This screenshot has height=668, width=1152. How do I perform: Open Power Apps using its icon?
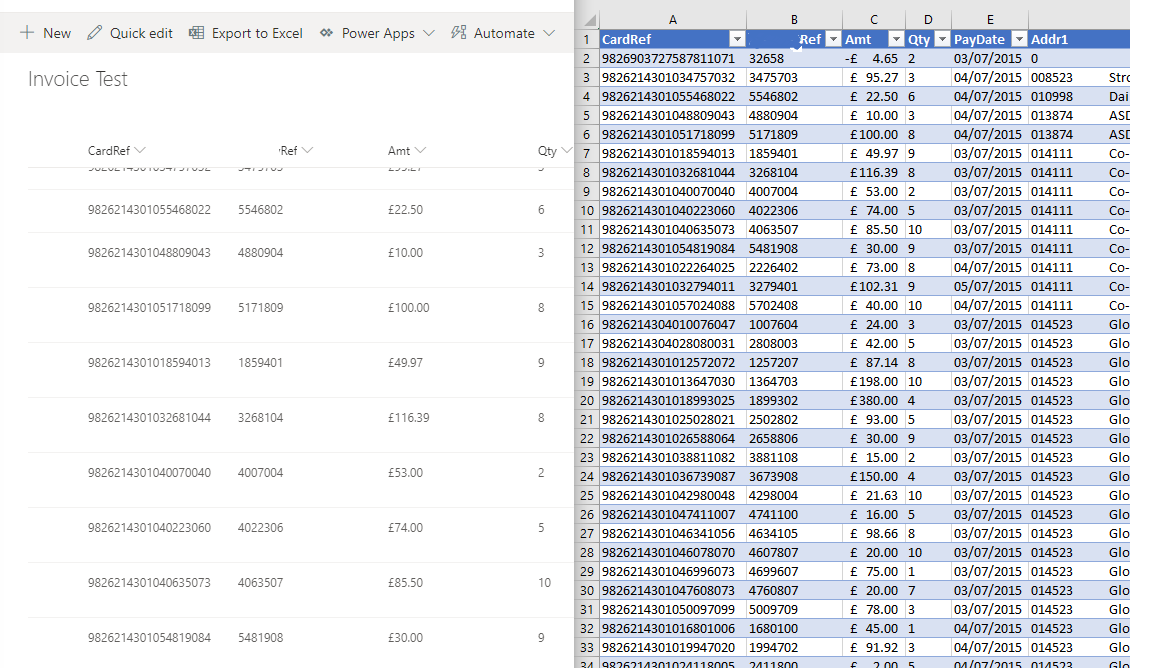pos(325,33)
